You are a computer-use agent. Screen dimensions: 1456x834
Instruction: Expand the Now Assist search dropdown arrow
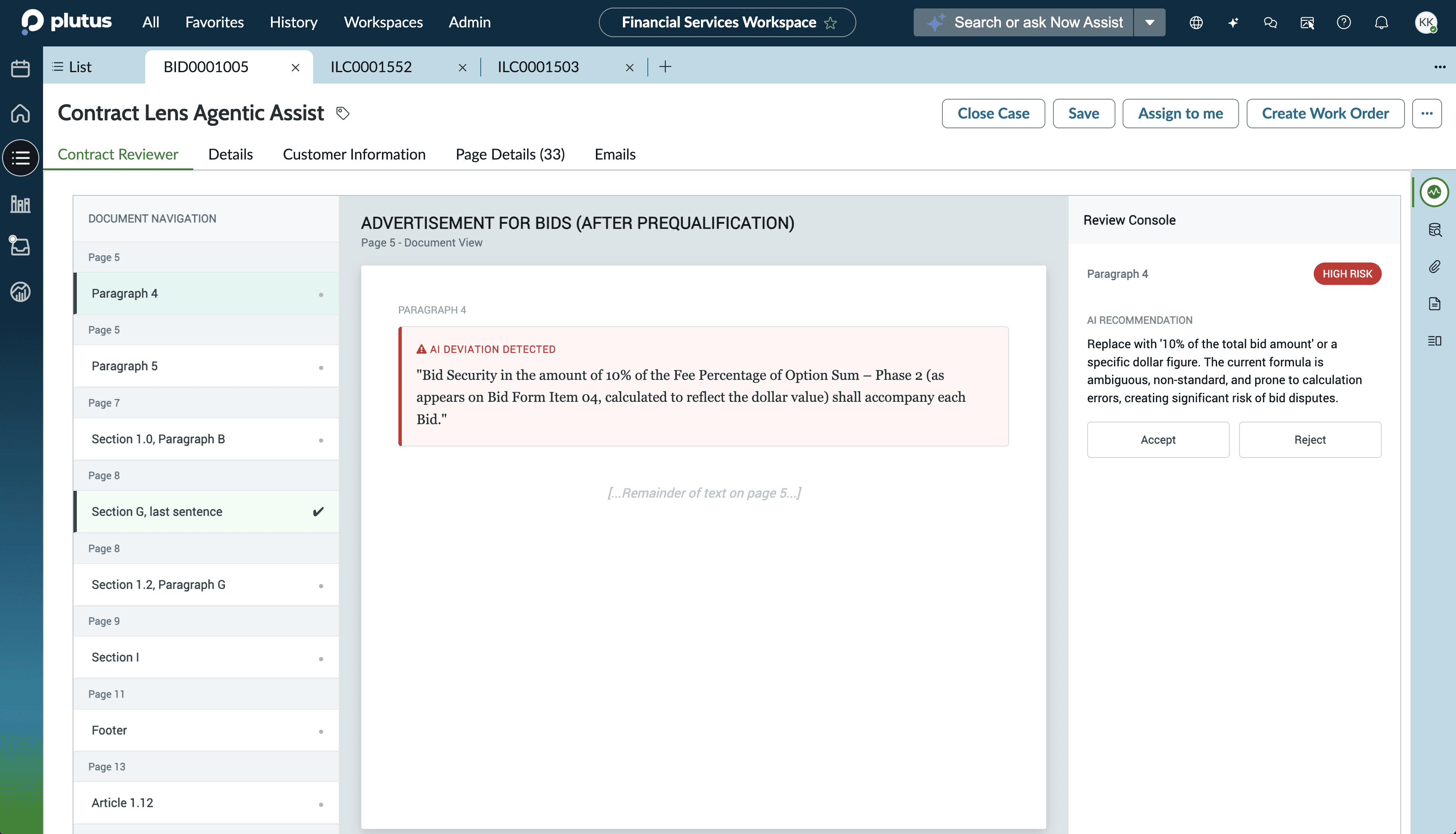tap(1150, 22)
